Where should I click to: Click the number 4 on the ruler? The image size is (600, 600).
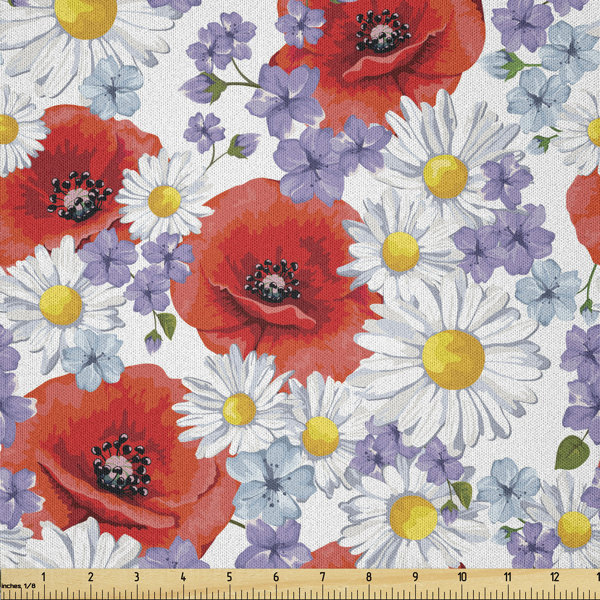[183, 577]
